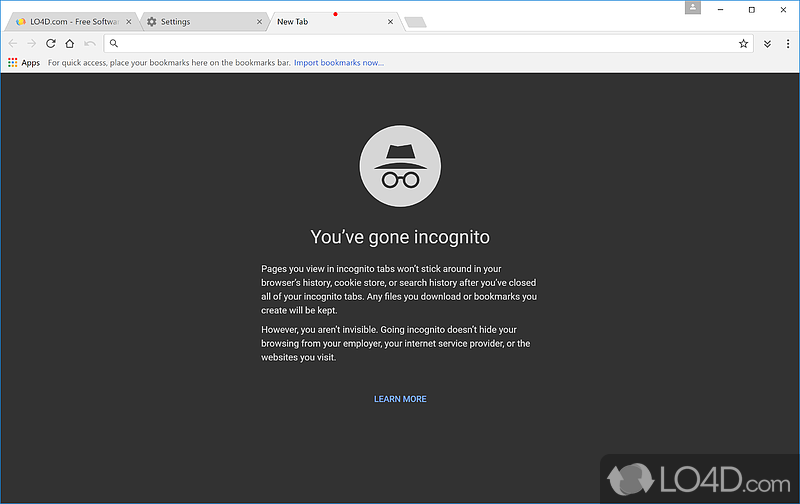This screenshot has width=800, height=504.
Task: Open a new tab with the tab button
Action: click(x=415, y=22)
